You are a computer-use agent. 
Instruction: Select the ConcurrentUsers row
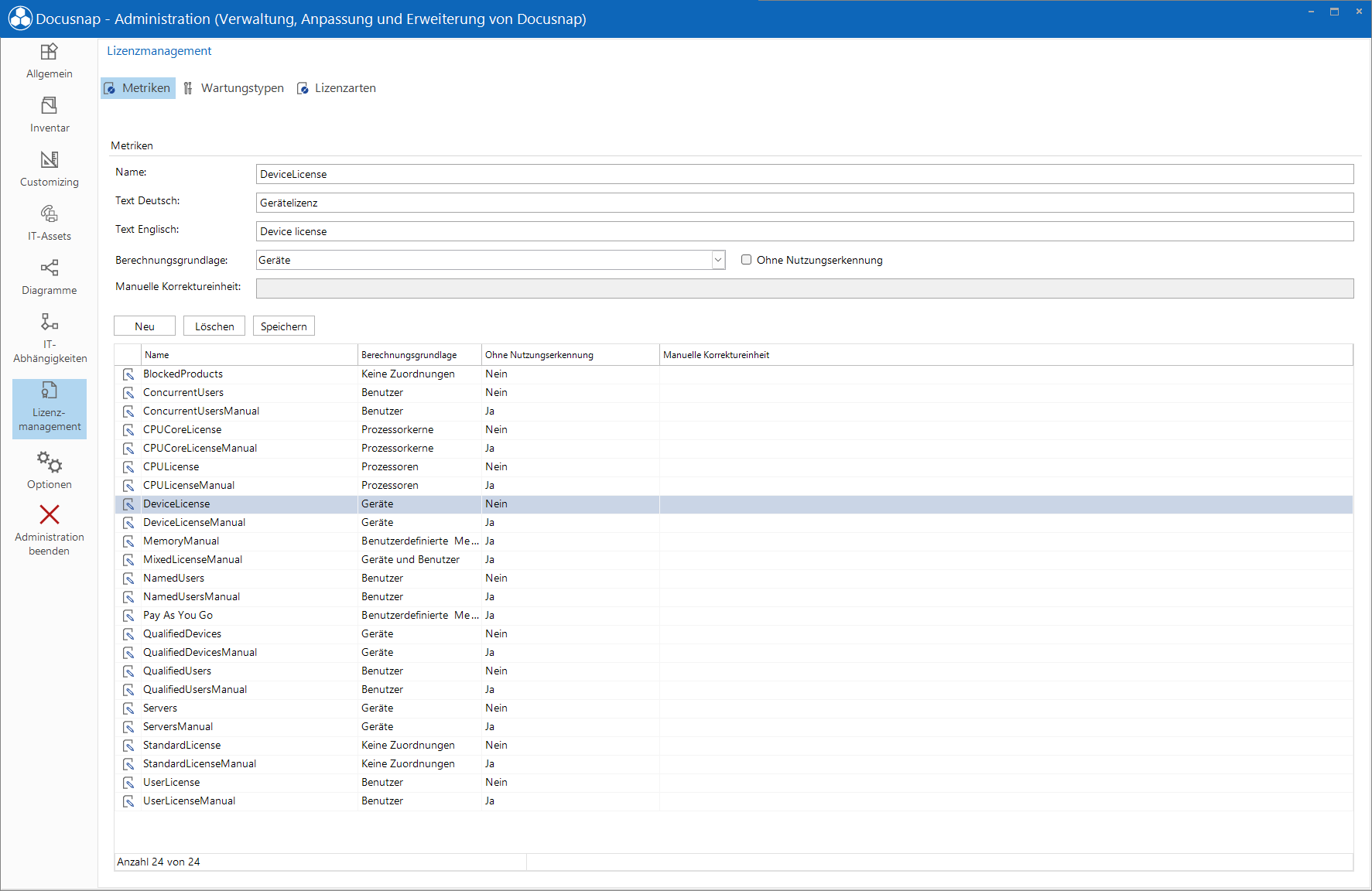[x=734, y=393]
